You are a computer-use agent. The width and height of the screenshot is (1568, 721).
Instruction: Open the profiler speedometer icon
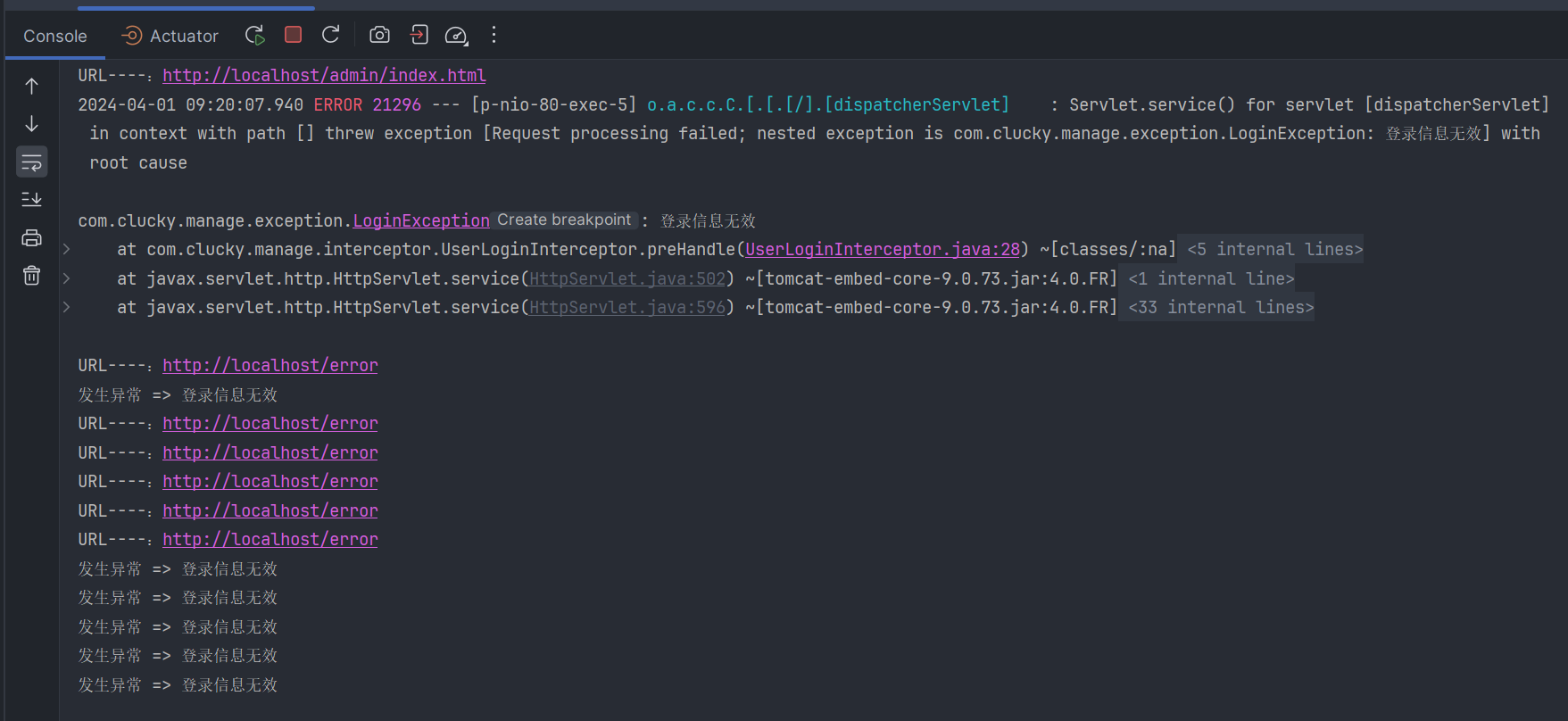(456, 35)
